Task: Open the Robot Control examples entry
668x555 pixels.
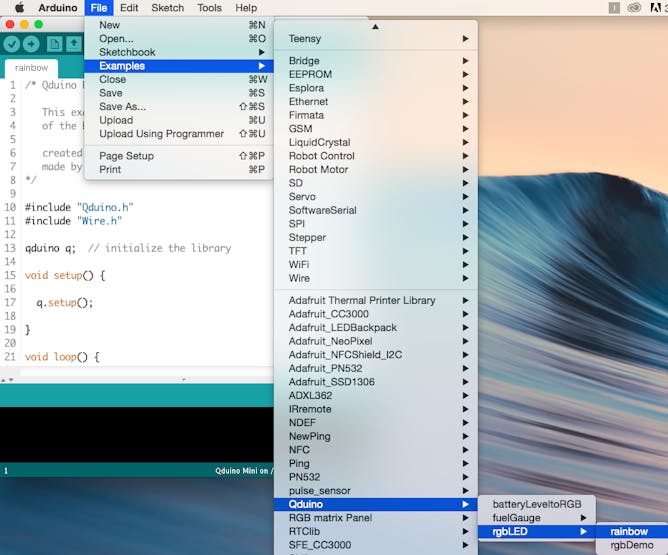Action: [x=376, y=156]
